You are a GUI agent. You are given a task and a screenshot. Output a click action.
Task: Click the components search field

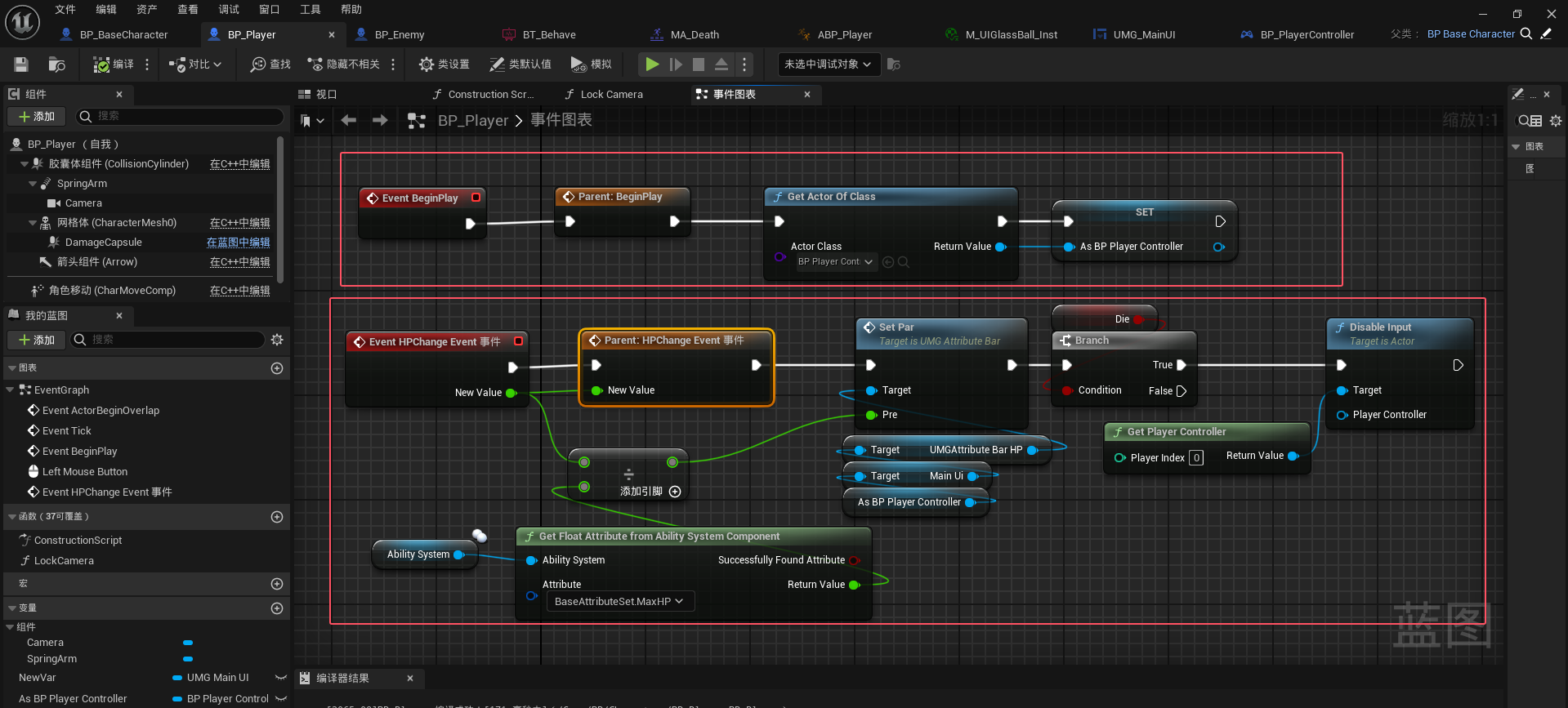[180, 117]
